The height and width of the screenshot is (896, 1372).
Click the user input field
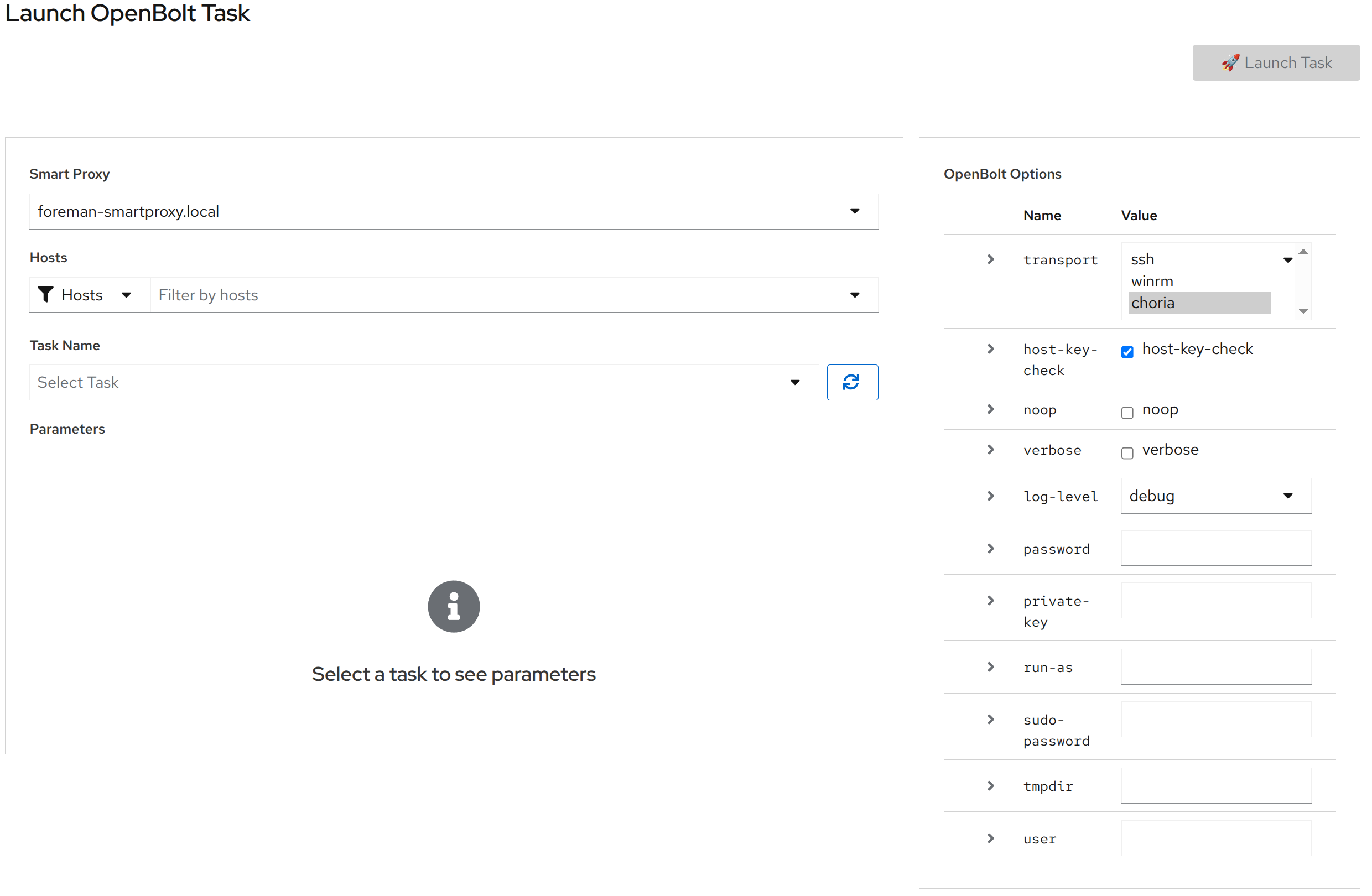(1216, 838)
